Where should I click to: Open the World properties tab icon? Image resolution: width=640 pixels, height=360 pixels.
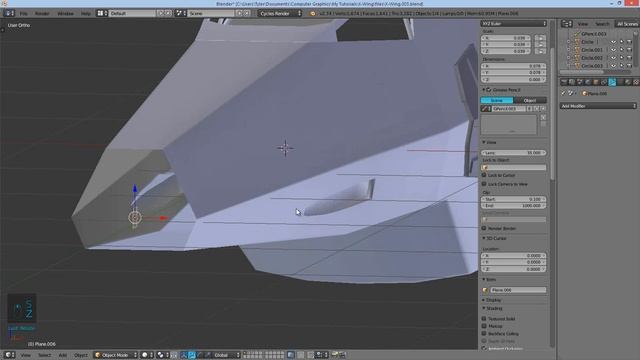[x=588, y=82]
